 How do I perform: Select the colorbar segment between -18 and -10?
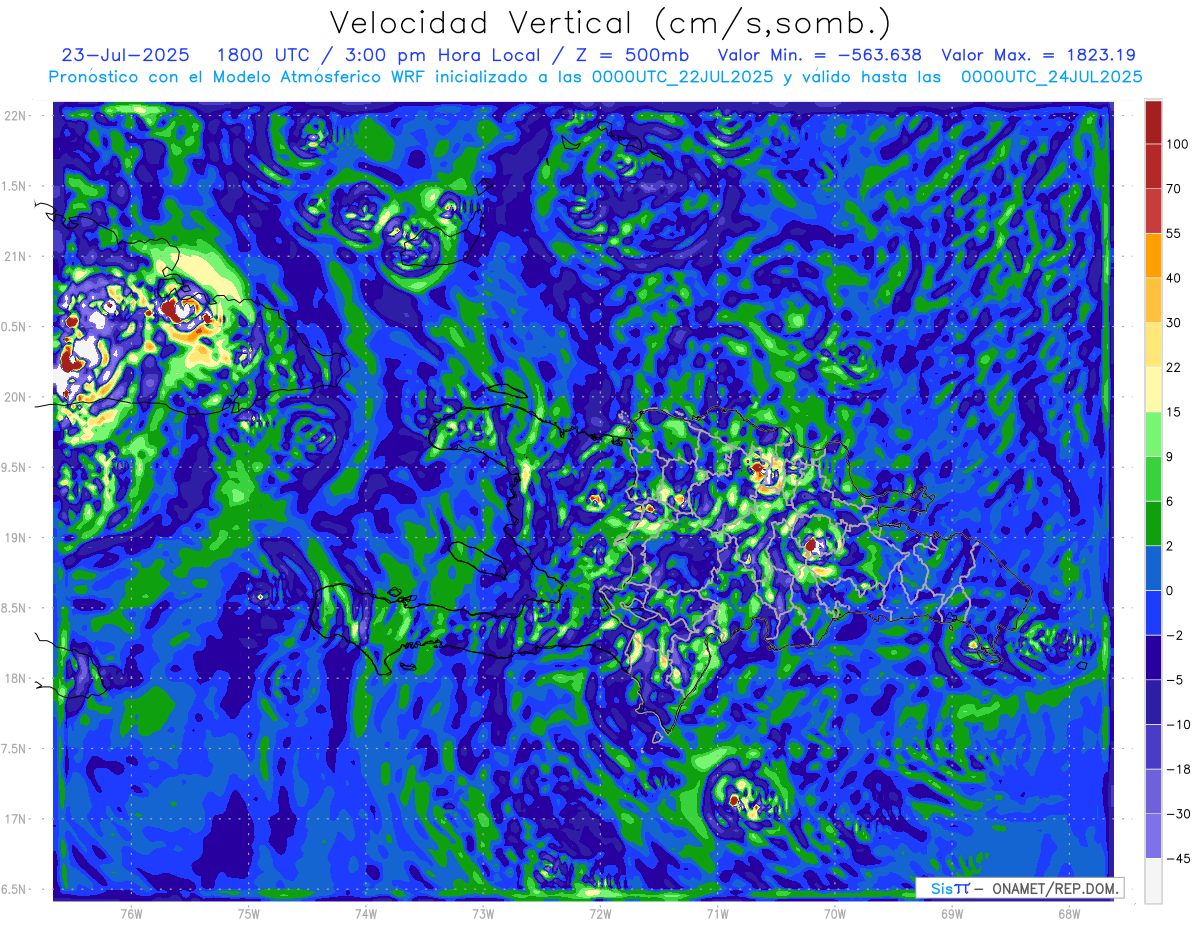[x=1153, y=746]
